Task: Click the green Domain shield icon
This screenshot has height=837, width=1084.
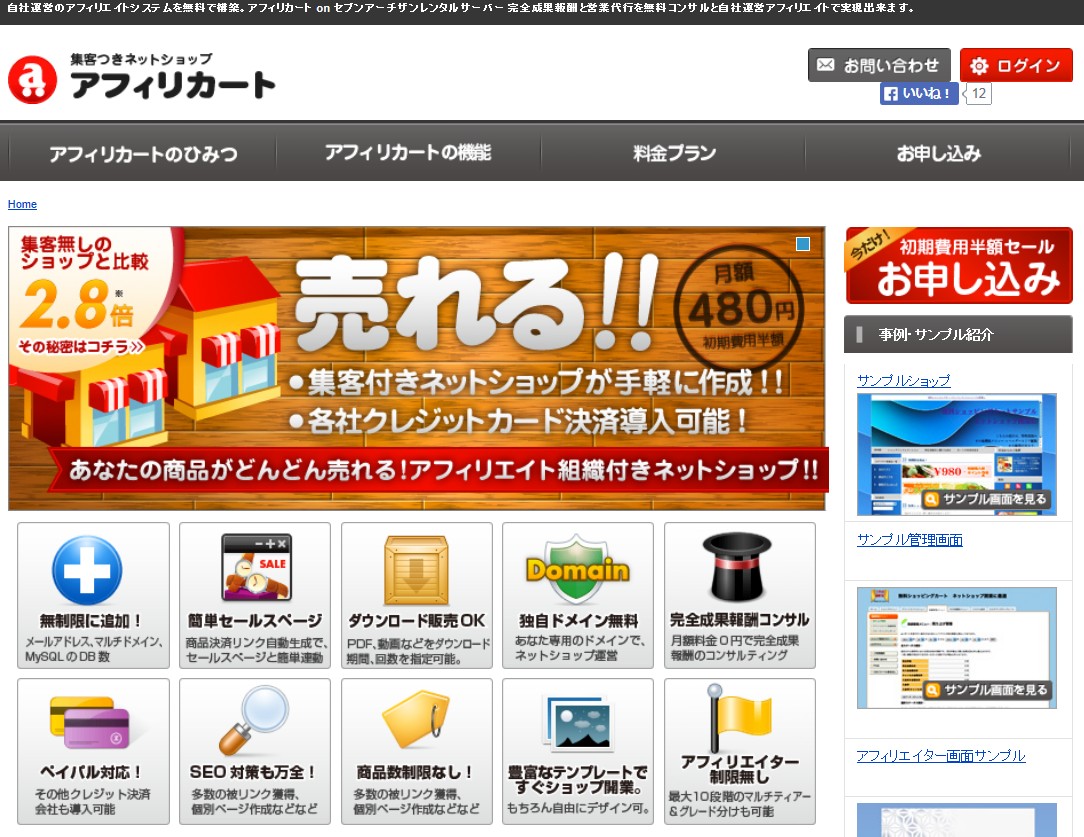Action: coord(577,569)
